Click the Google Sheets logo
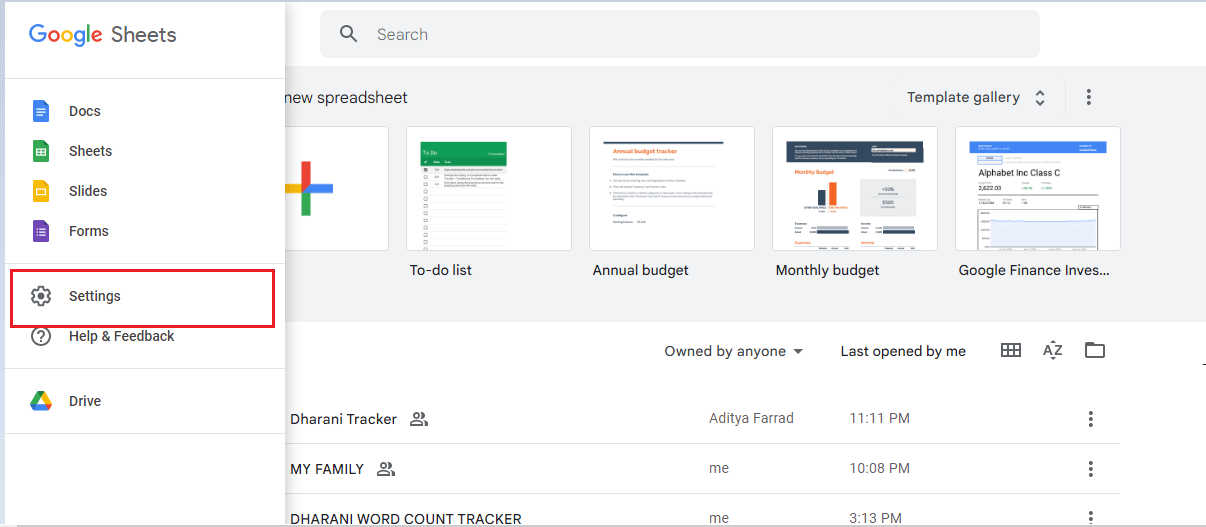Viewport: 1206px width, 527px height. [x=103, y=35]
